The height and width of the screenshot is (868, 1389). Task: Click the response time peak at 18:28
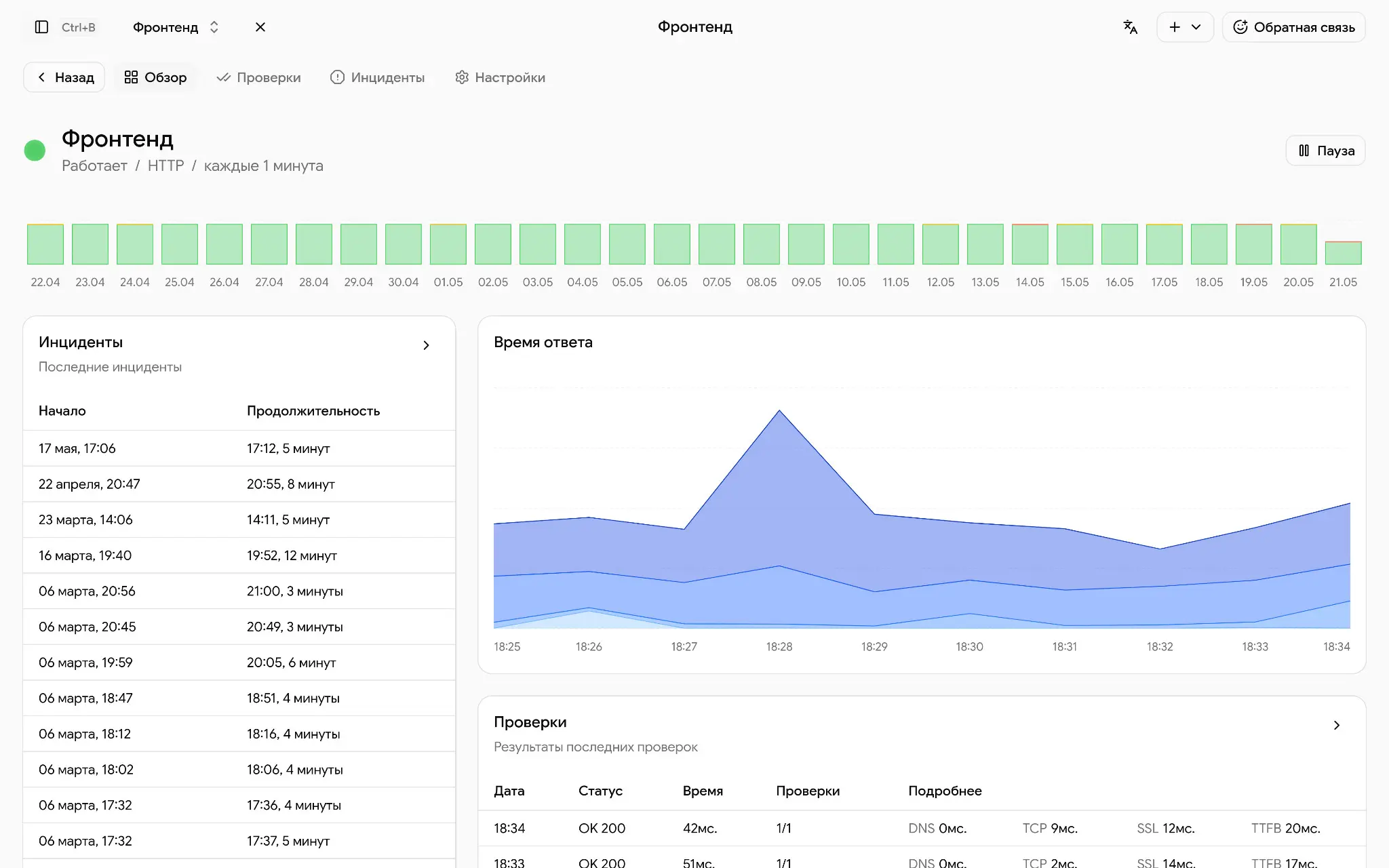click(779, 410)
